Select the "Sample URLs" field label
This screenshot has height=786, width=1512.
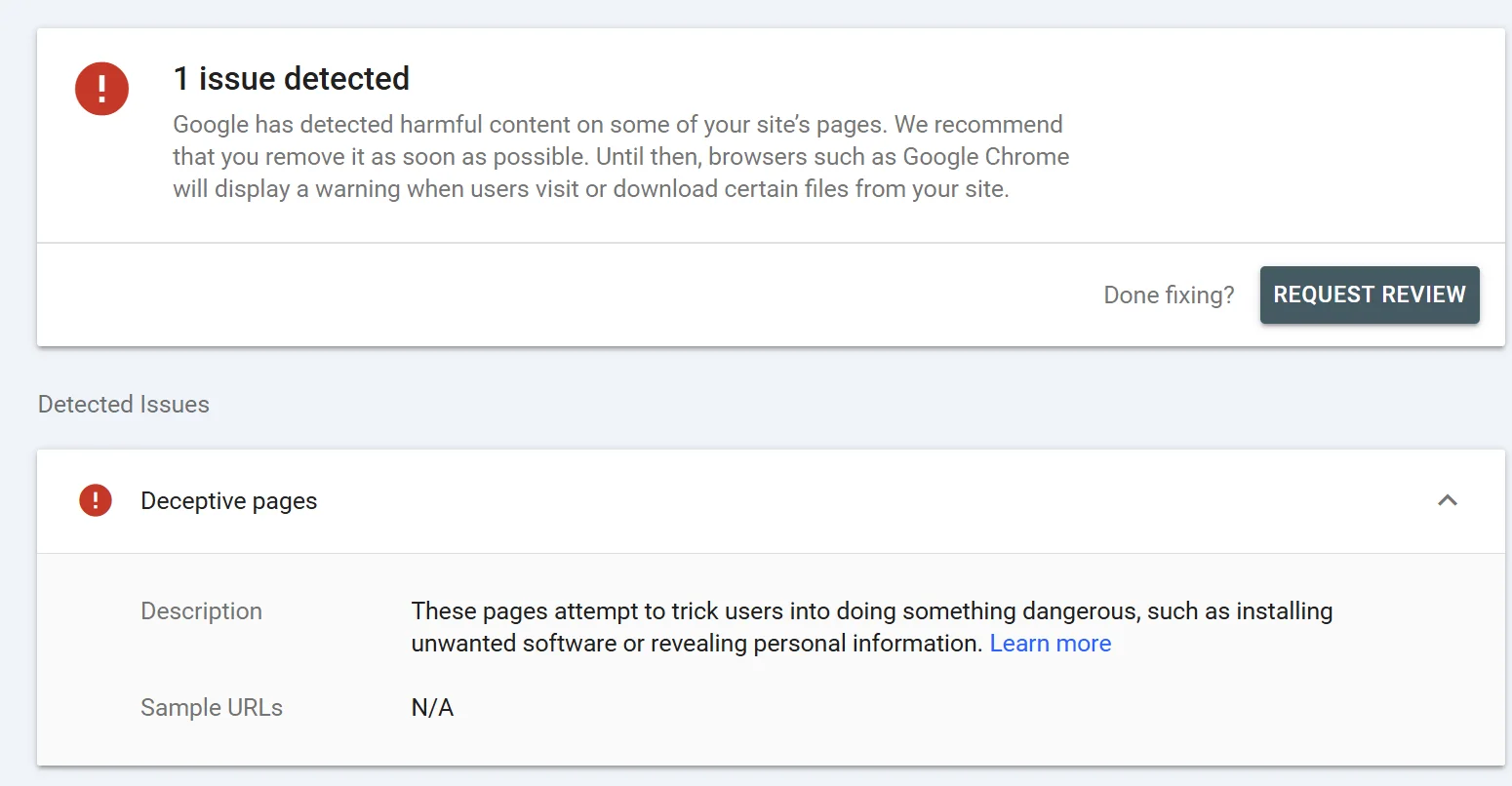tap(212, 708)
